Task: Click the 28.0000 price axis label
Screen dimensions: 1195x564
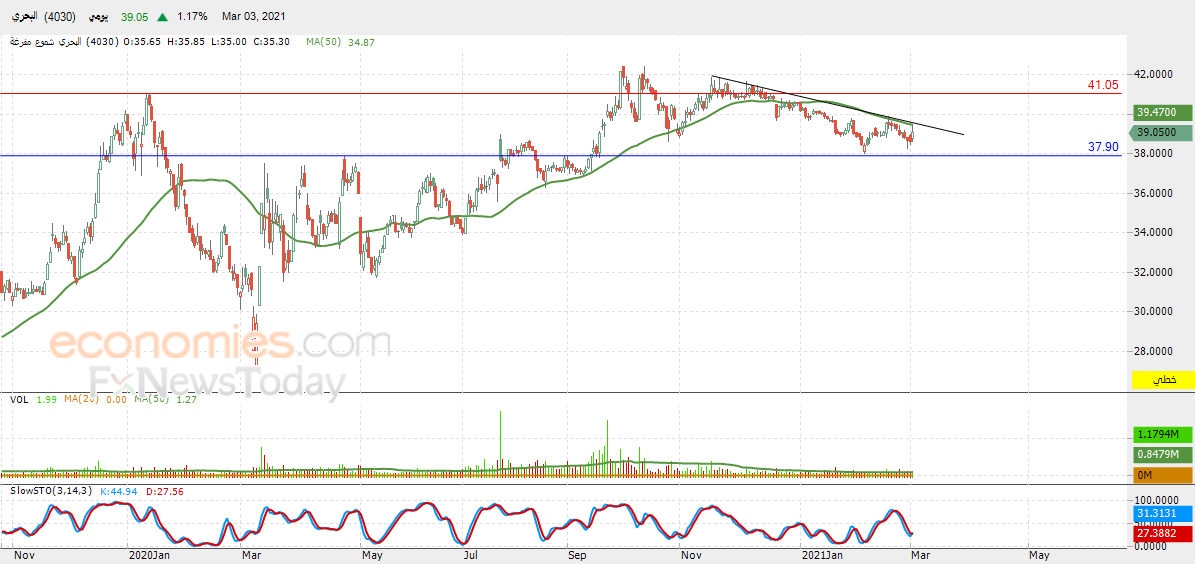Action: pyautogui.click(x=1155, y=351)
